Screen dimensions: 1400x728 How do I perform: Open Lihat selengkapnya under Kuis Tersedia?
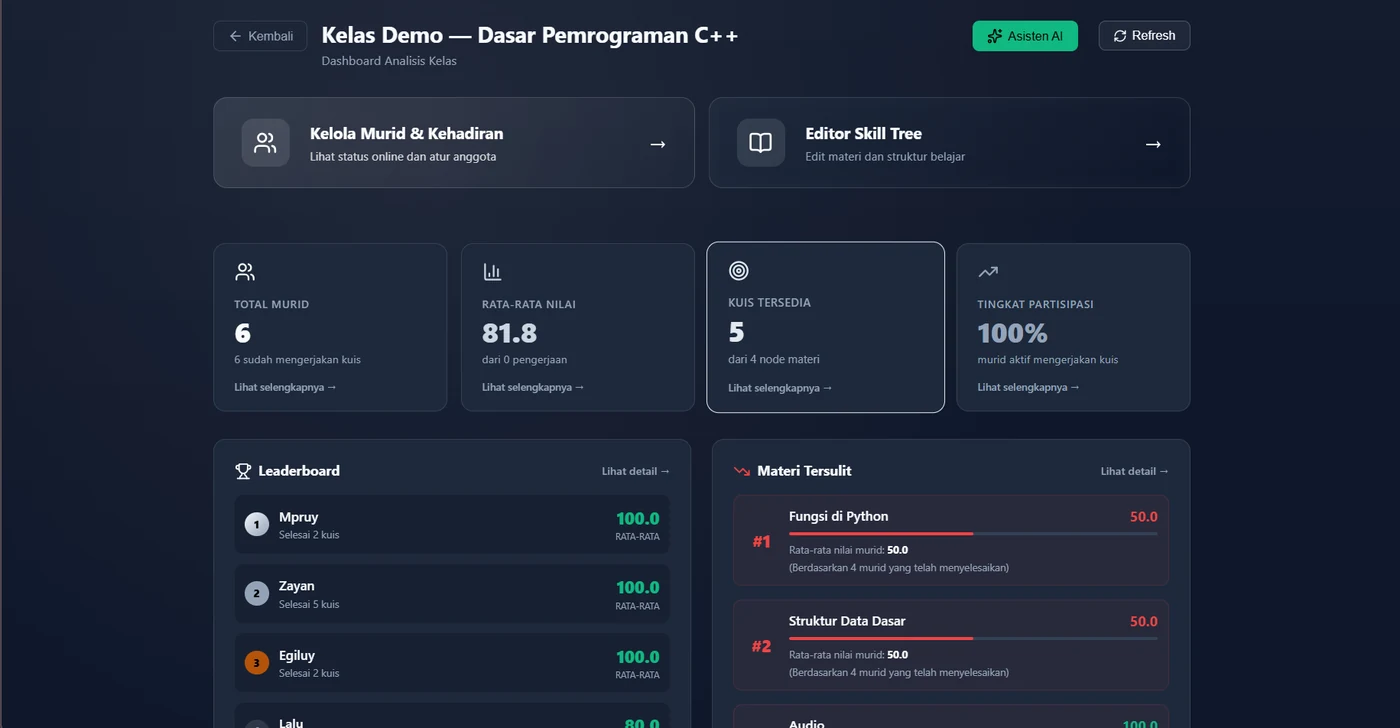click(780, 388)
